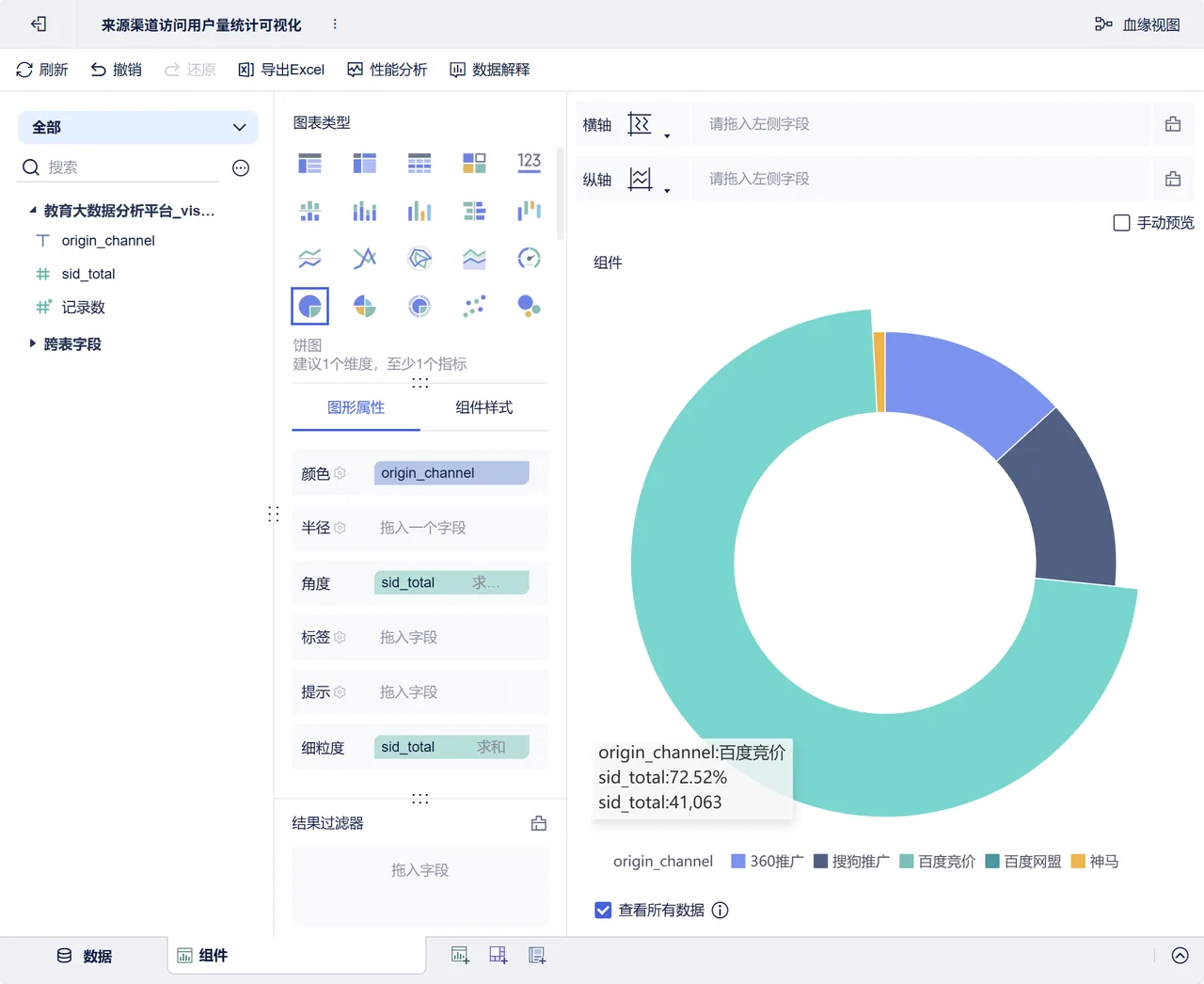Viewport: 1204px width, 984px height.
Task: Open the 横轴 axis type dropdown arrow
Action: (x=667, y=135)
